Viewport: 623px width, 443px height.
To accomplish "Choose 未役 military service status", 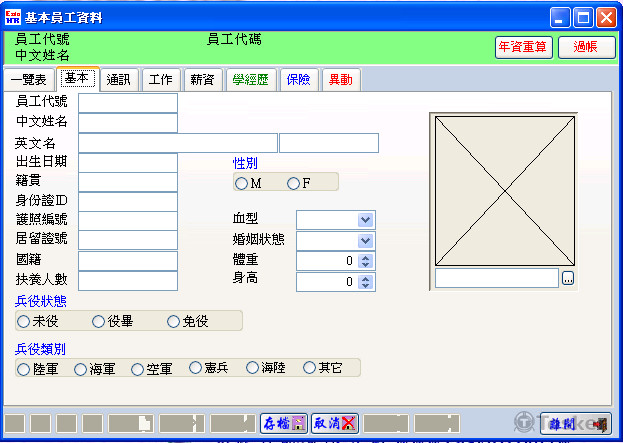I will pos(23,321).
